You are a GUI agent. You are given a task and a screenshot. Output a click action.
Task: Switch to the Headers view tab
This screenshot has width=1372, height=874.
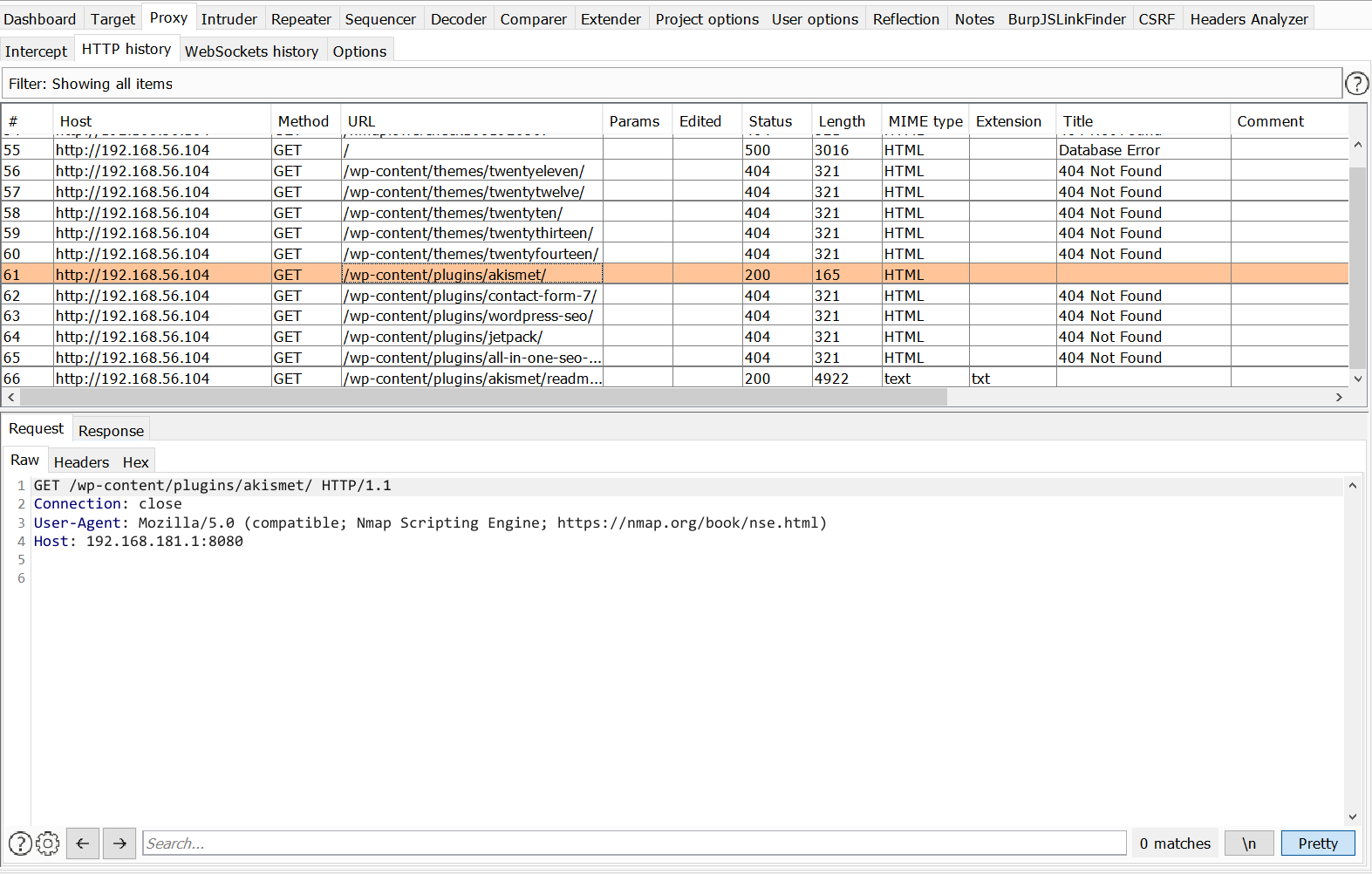pyautogui.click(x=81, y=462)
